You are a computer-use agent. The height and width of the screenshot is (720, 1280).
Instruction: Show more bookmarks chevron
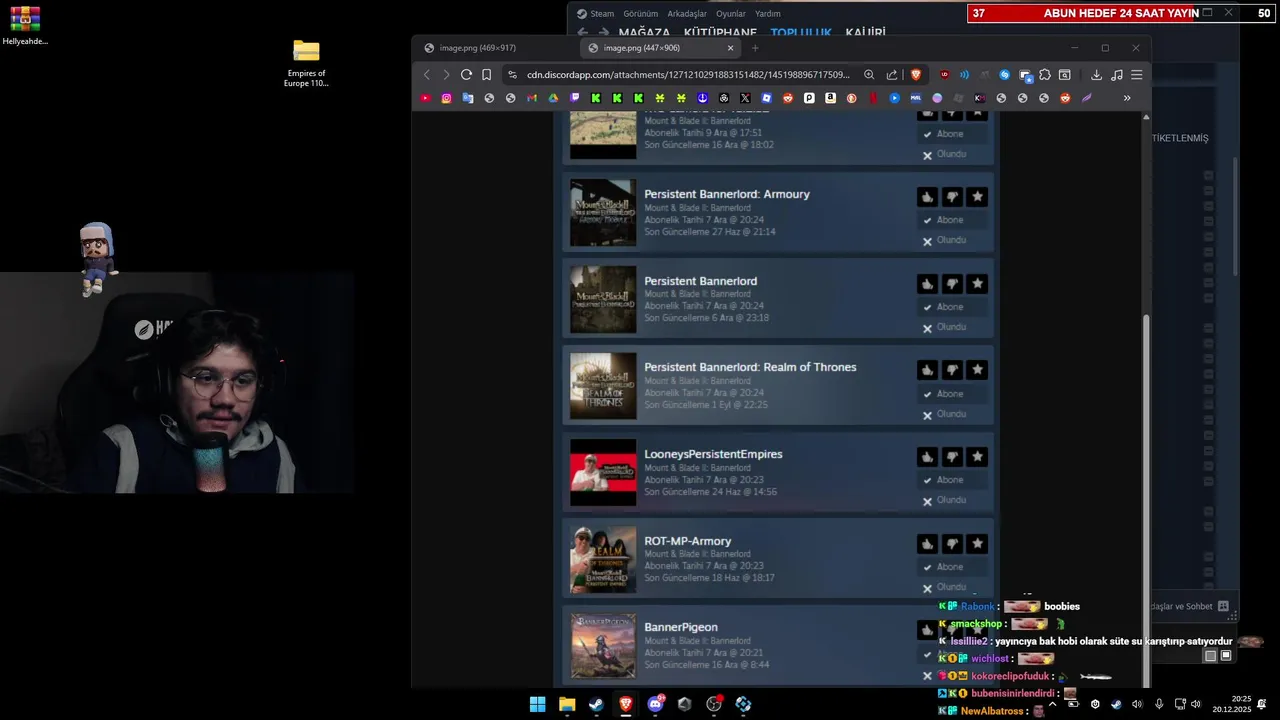coord(1127,98)
